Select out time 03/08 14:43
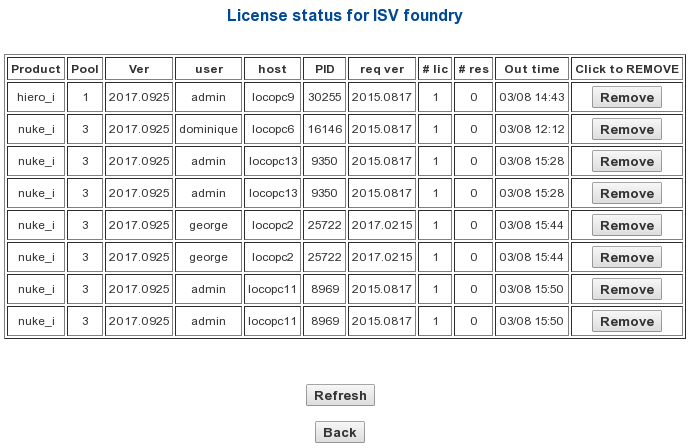 pyautogui.click(x=532, y=97)
